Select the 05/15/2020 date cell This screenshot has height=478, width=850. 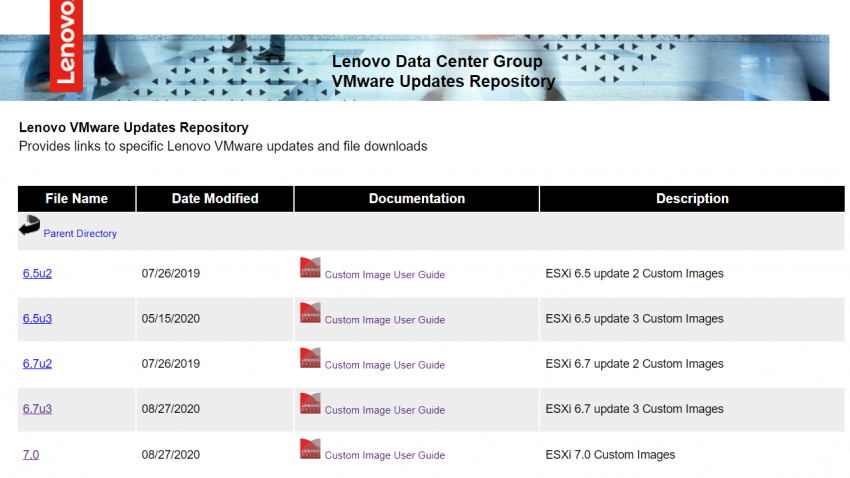[x=171, y=319]
